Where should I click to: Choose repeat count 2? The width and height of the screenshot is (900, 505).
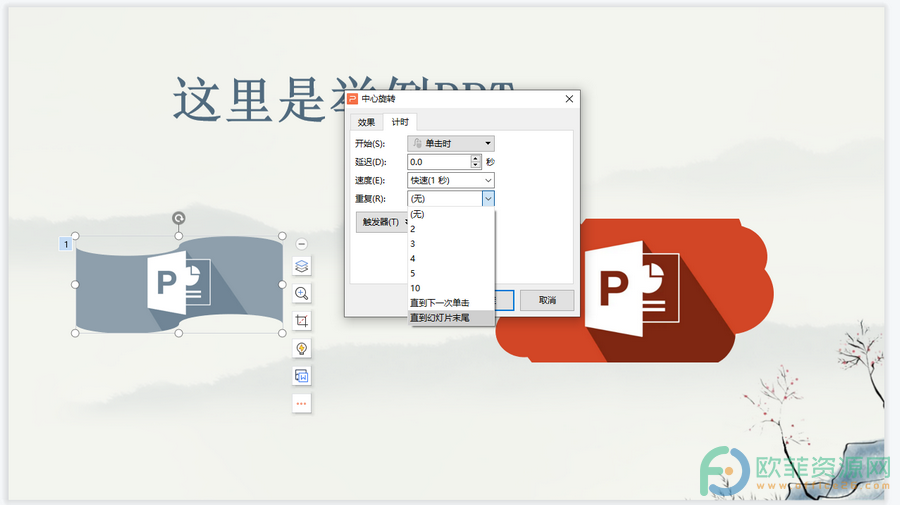coord(451,229)
